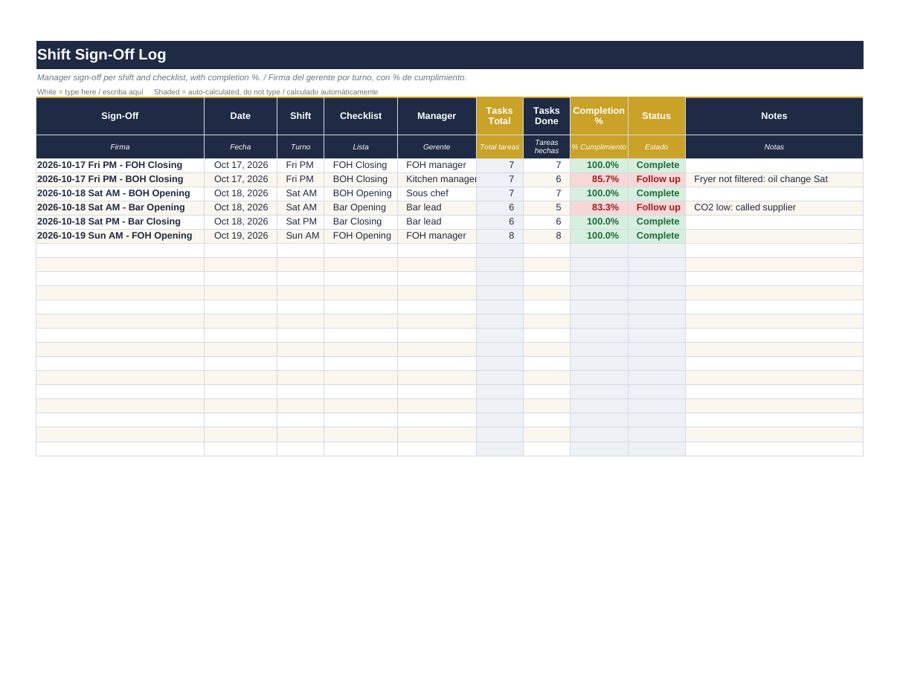Select the 'Tasks Total' column header
Viewport: 900px width, 695px height.
[499, 116]
